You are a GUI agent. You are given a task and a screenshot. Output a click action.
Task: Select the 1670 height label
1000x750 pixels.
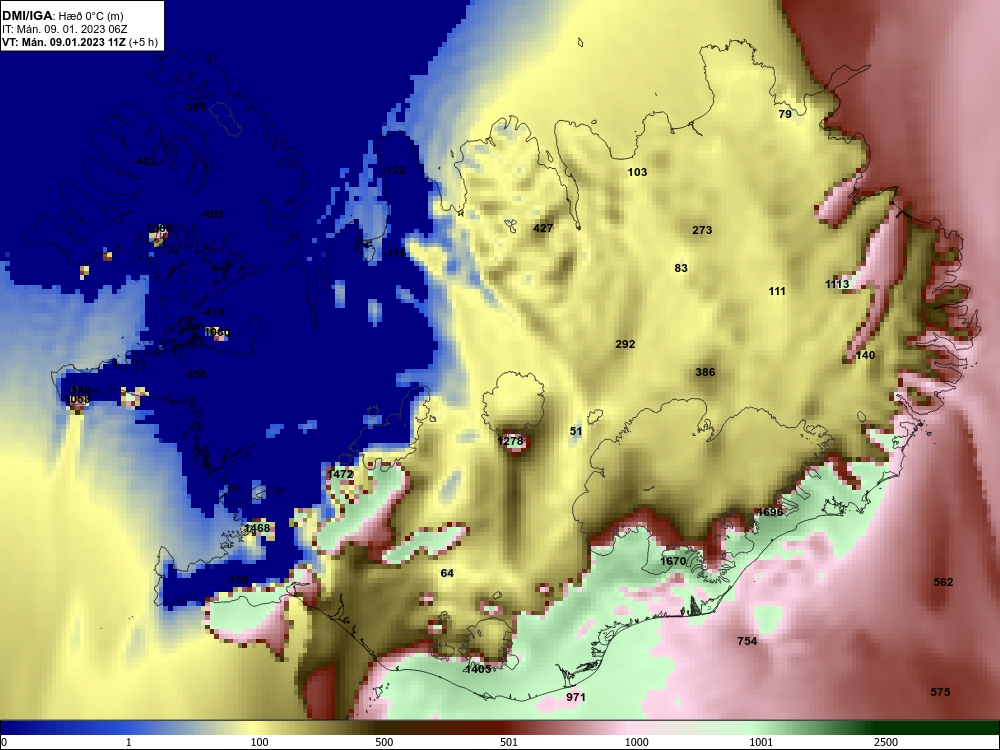673,561
